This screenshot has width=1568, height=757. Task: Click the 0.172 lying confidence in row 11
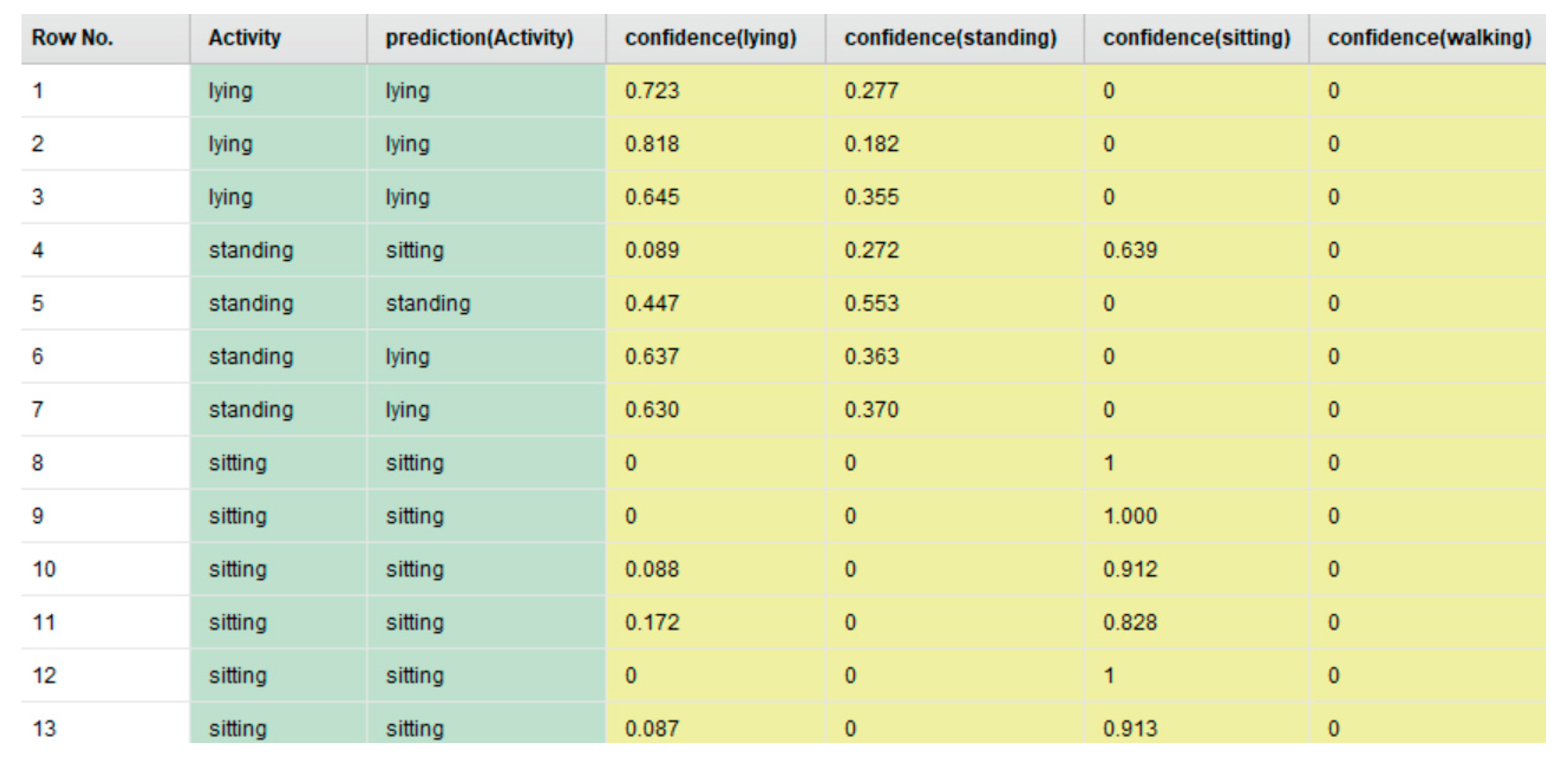[652, 623]
